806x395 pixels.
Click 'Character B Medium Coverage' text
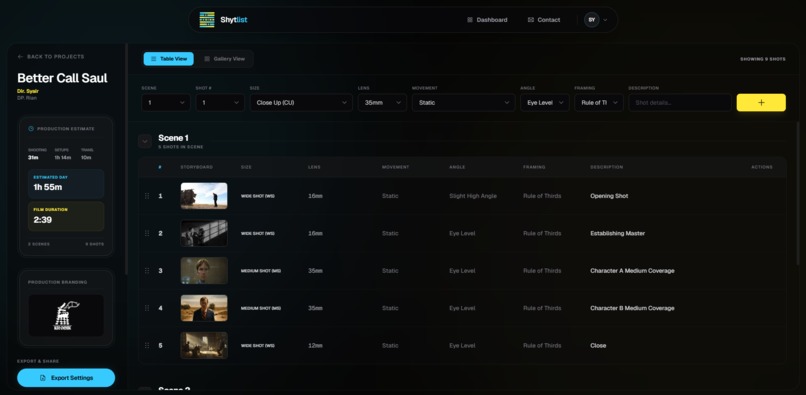point(632,308)
